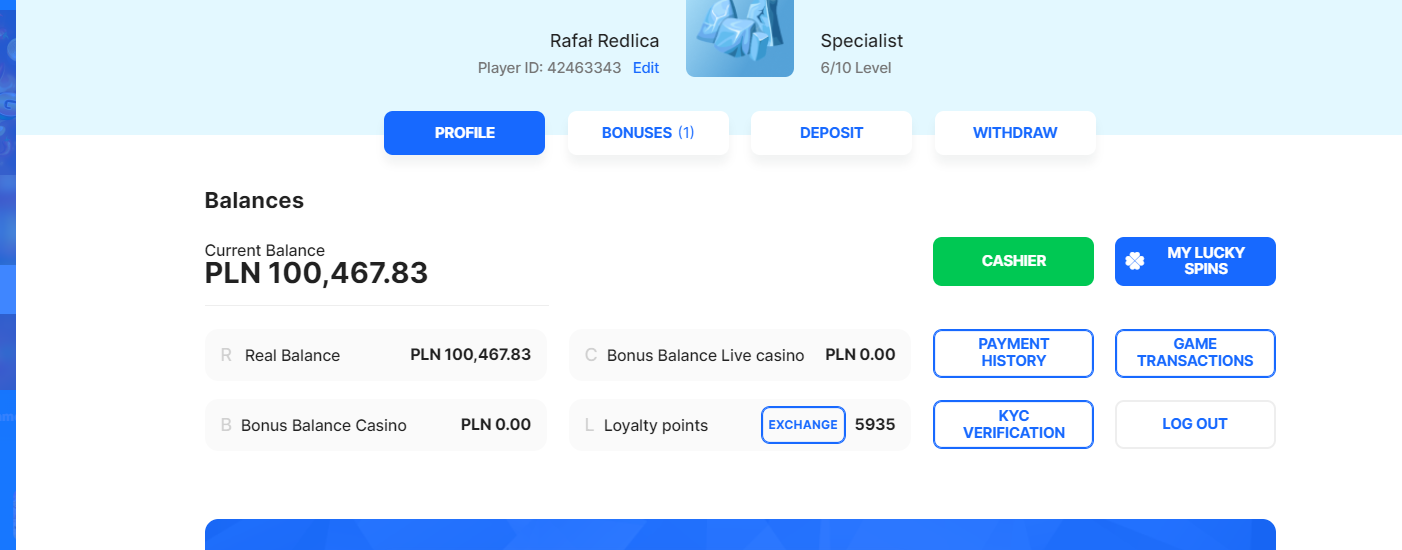Screen dimensions: 1402x550
Task: Click the clover icon on My Lucky Spins
Action: (x=1135, y=261)
